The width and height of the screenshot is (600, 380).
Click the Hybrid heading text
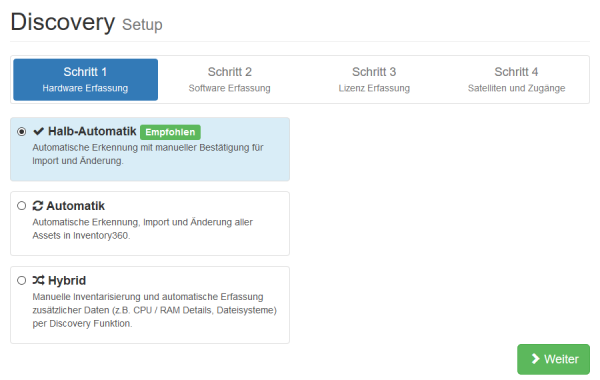(67, 281)
